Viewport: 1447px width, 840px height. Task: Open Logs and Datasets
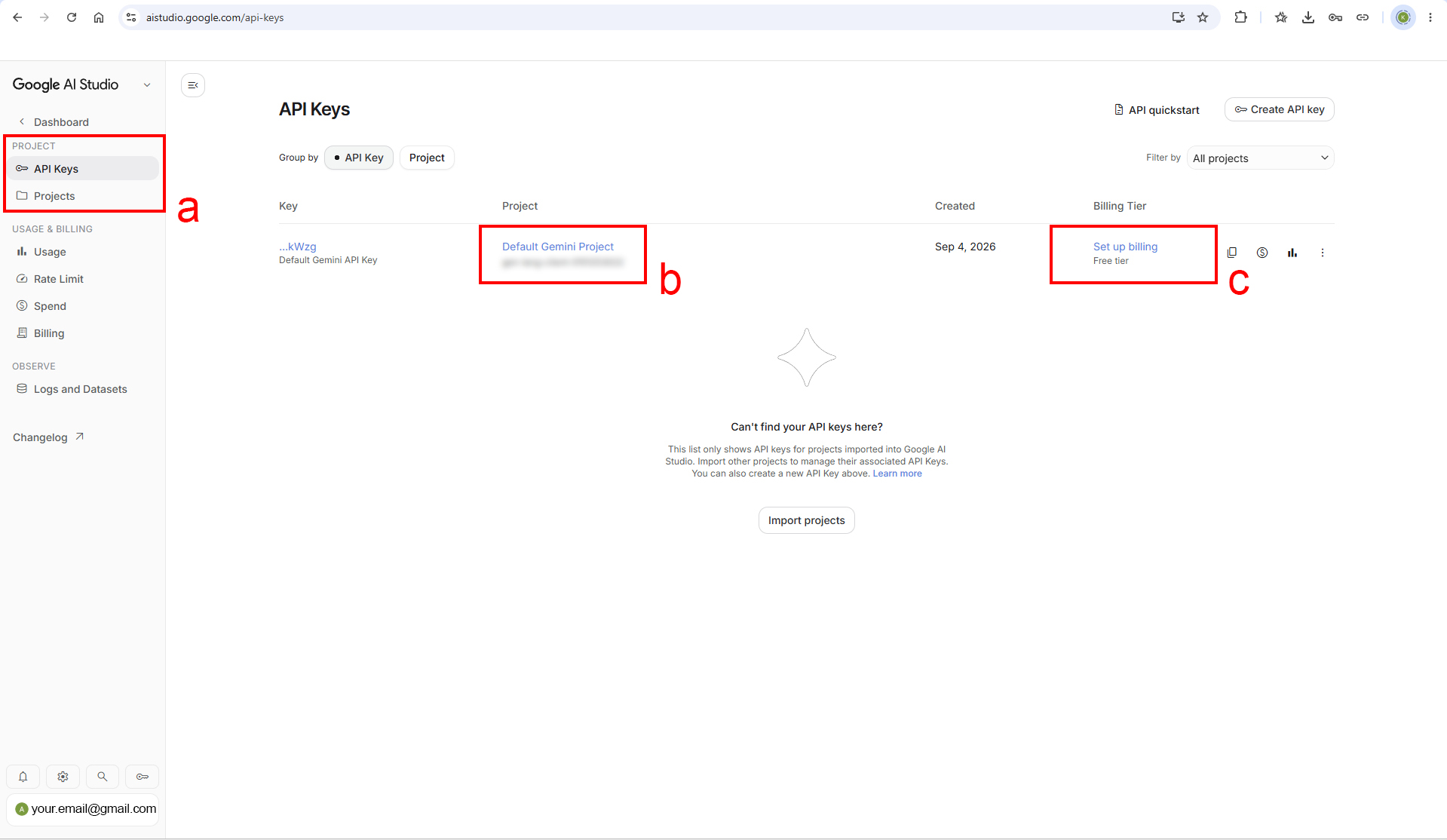click(x=83, y=389)
